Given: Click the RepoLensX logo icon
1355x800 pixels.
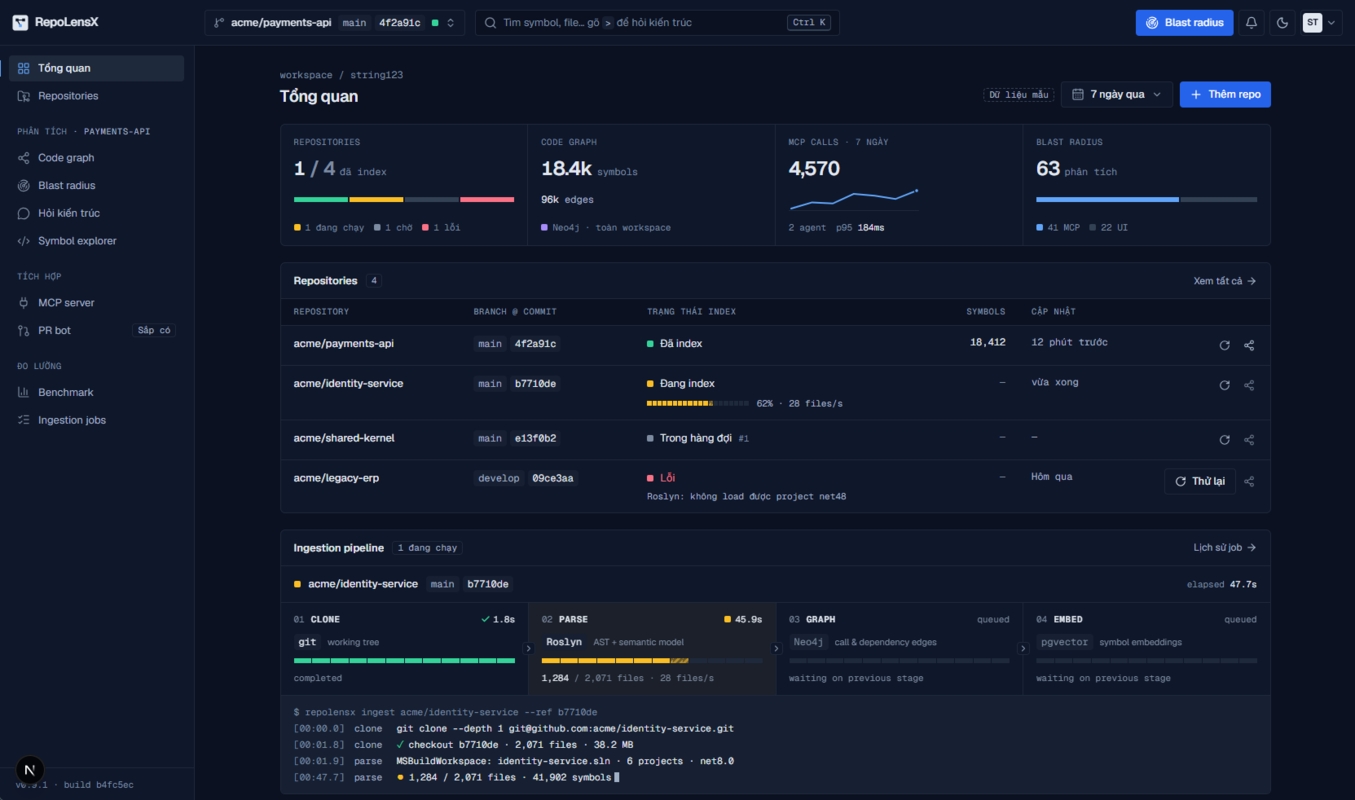Looking at the screenshot, I should click(20, 22).
